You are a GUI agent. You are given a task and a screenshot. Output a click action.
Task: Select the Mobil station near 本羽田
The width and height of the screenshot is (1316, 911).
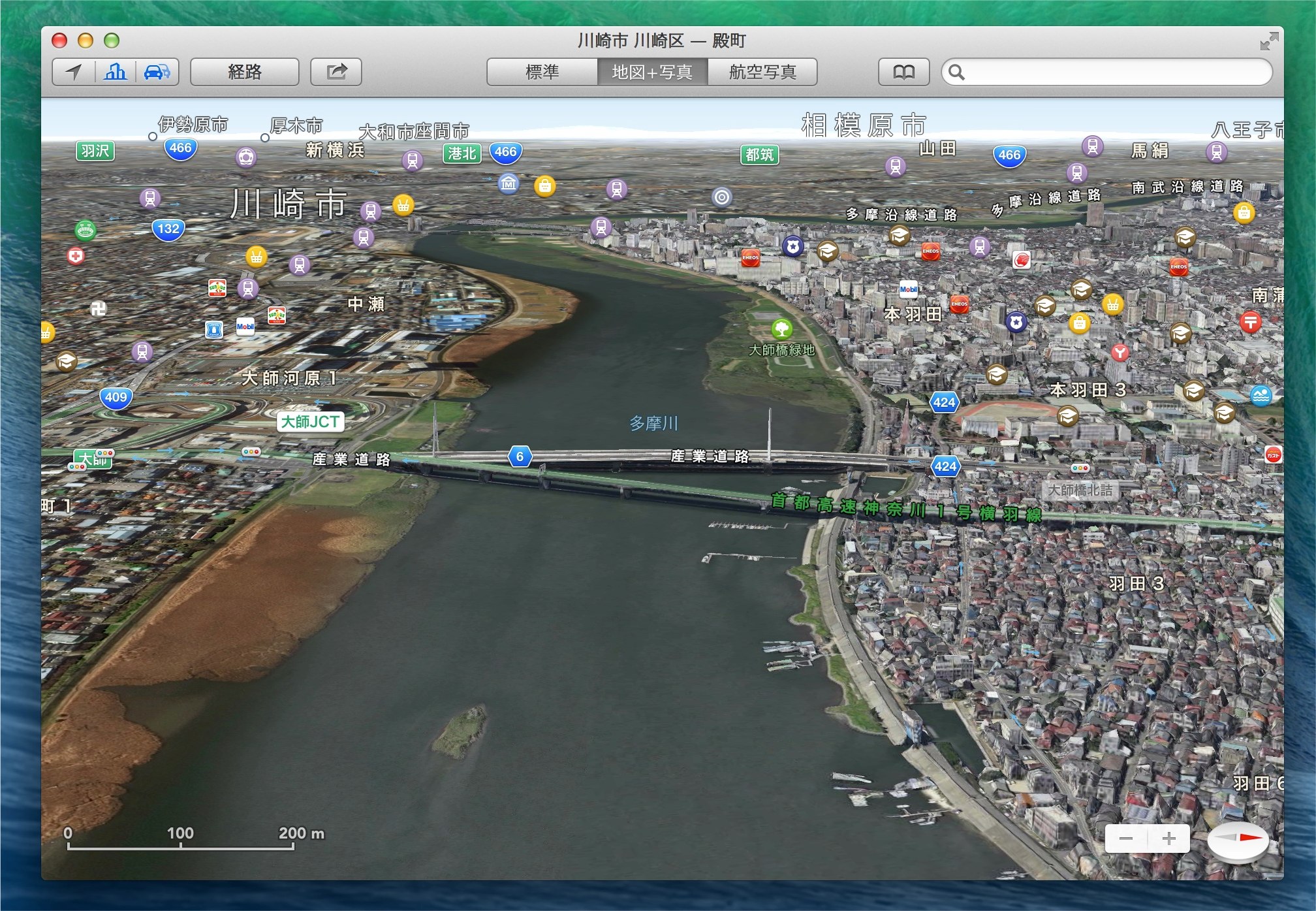coord(908,289)
